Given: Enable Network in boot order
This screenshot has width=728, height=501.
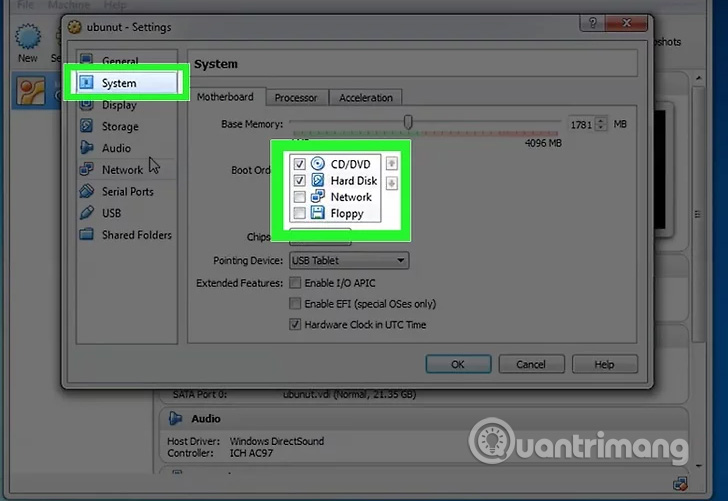Looking at the screenshot, I should tap(299, 197).
